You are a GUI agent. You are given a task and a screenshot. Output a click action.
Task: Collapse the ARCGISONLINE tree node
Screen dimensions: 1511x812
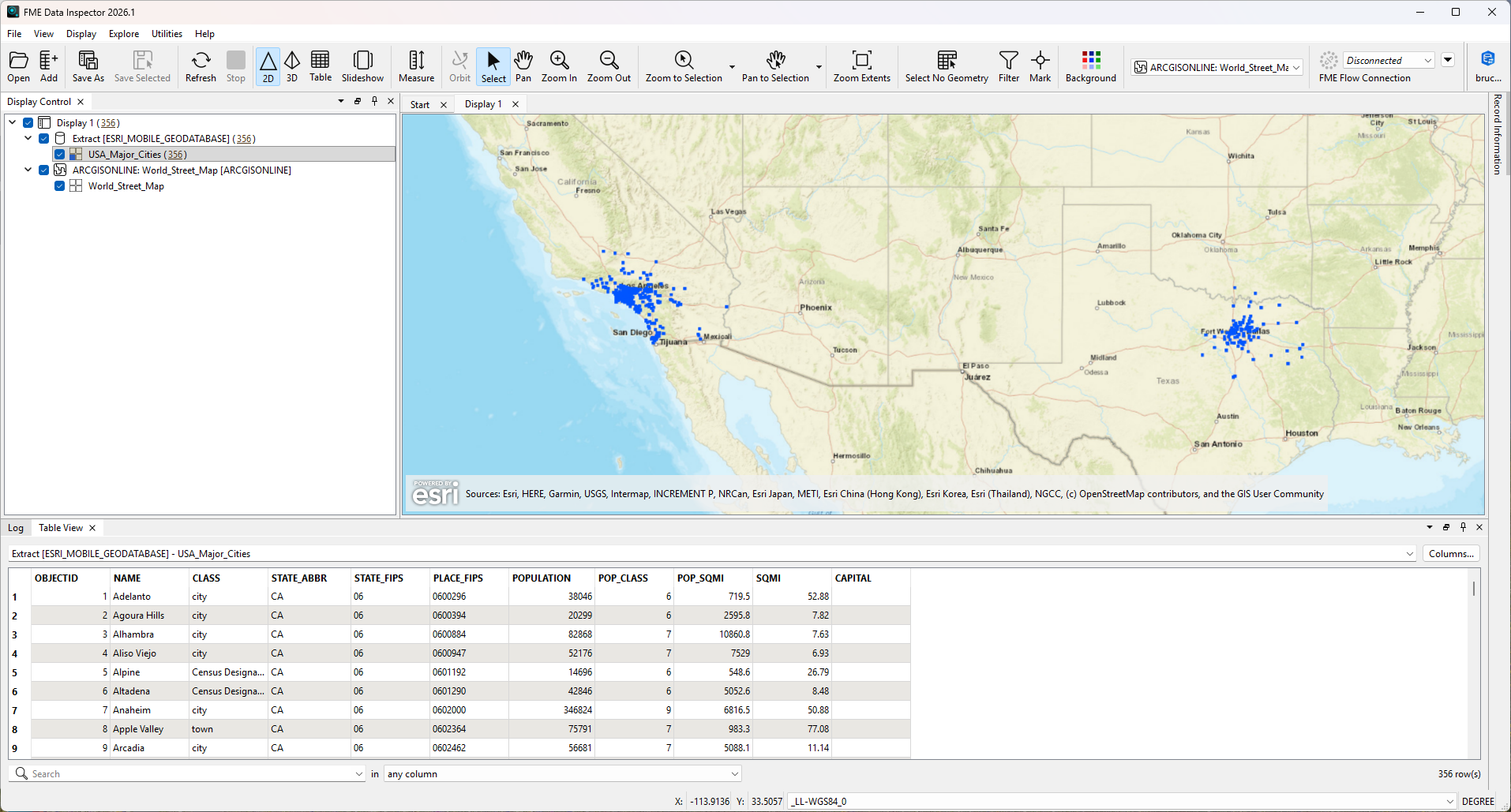[x=28, y=170]
